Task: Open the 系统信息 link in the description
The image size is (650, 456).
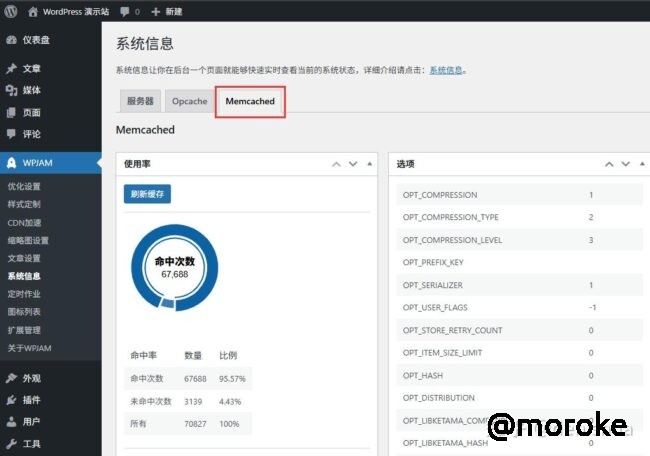Action: tap(446, 70)
